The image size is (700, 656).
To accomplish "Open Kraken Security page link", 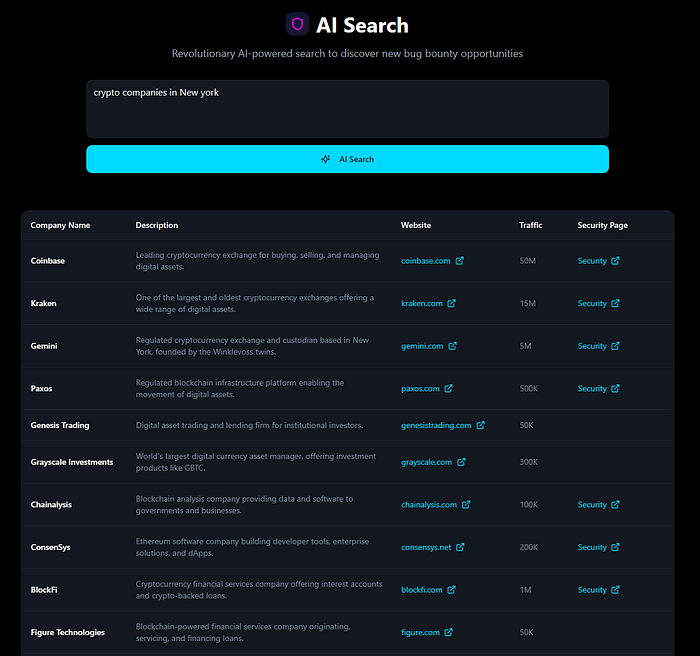I will pos(592,303).
